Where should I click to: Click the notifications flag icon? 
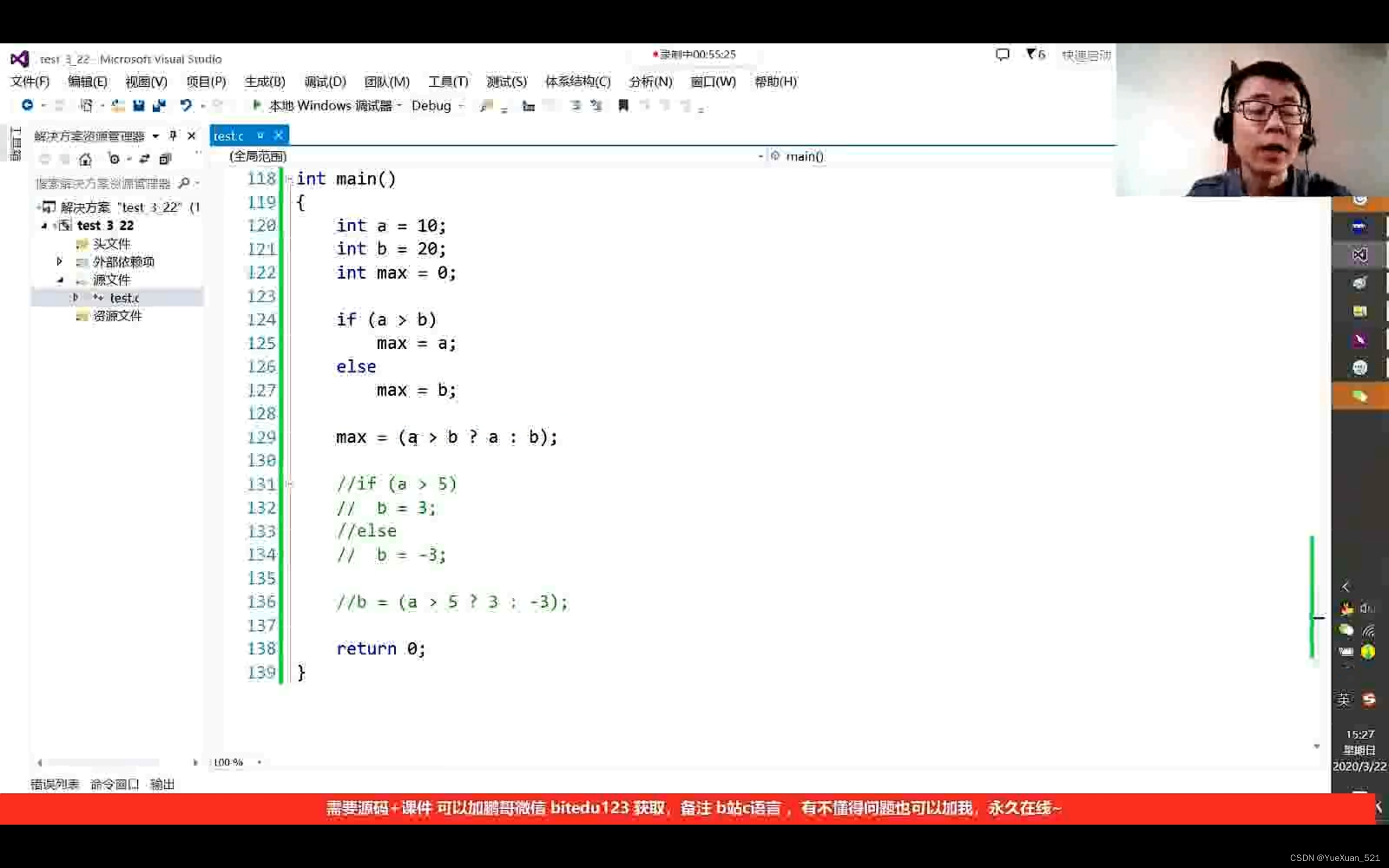coord(1031,54)
